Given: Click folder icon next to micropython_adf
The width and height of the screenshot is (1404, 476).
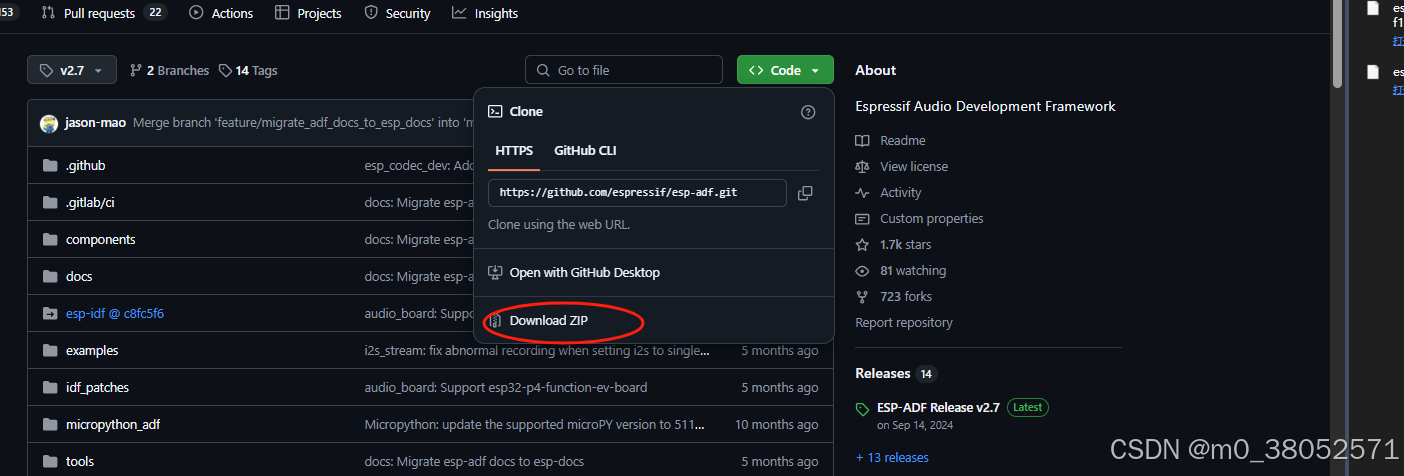Looking at the screenshot, I should [50, 425].
